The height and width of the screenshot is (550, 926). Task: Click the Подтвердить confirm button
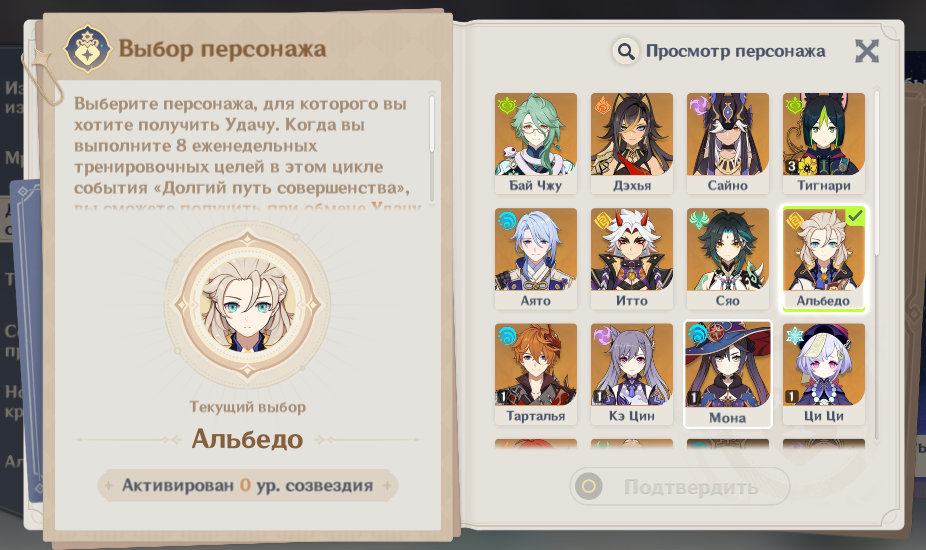(x=680, y=486)
